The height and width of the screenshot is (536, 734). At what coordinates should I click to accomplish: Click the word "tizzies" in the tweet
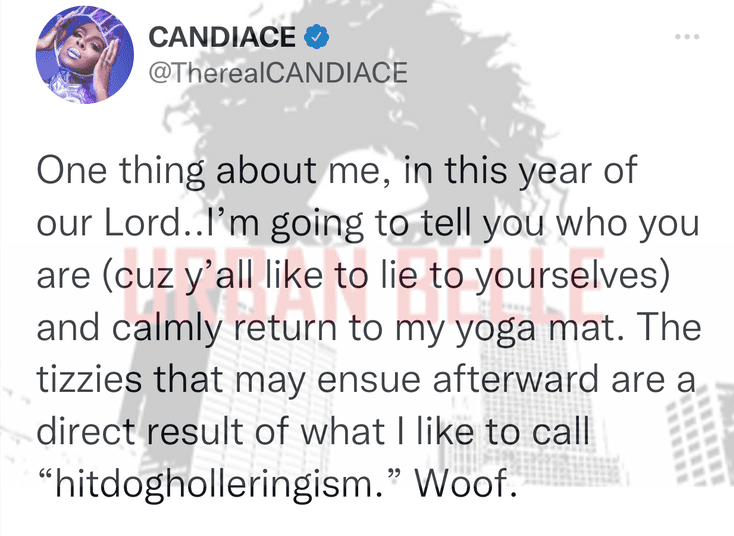[x=89, y=379]
